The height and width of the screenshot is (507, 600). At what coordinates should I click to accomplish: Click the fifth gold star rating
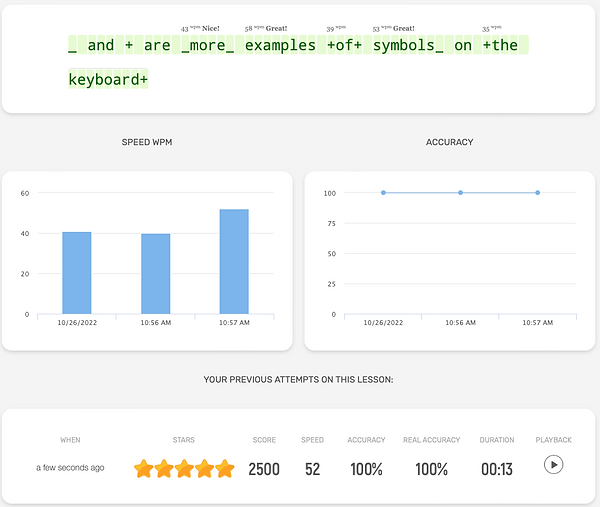(225, 468)
